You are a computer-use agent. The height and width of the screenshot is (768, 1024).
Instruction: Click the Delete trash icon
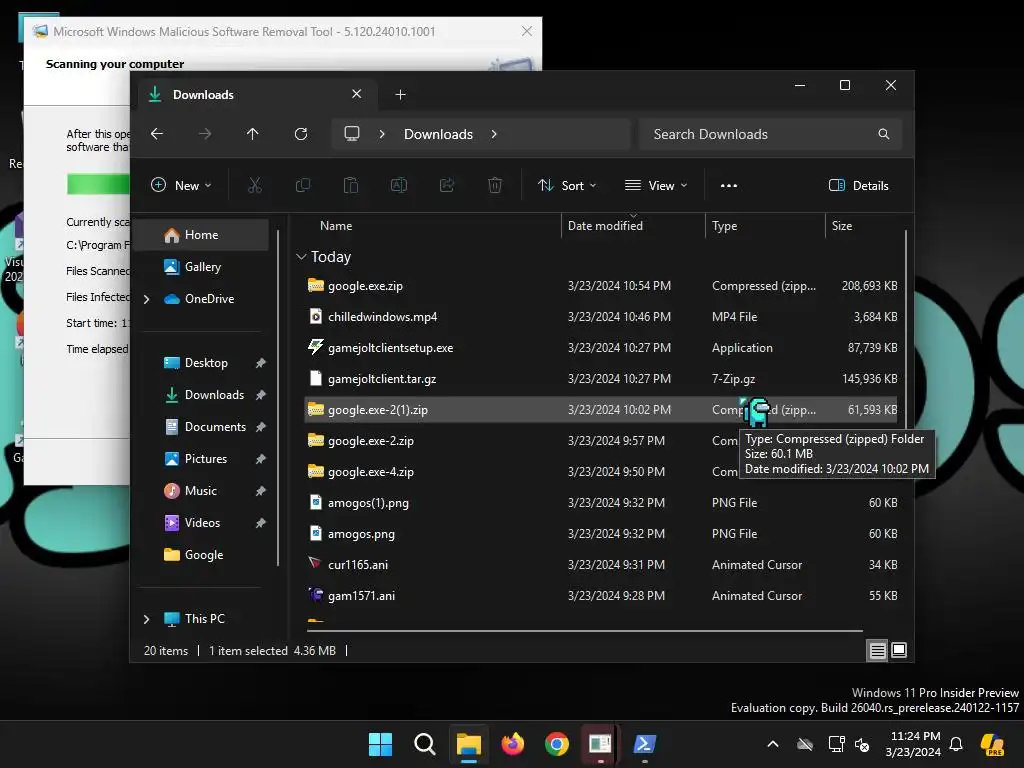[x=495, y=185]
